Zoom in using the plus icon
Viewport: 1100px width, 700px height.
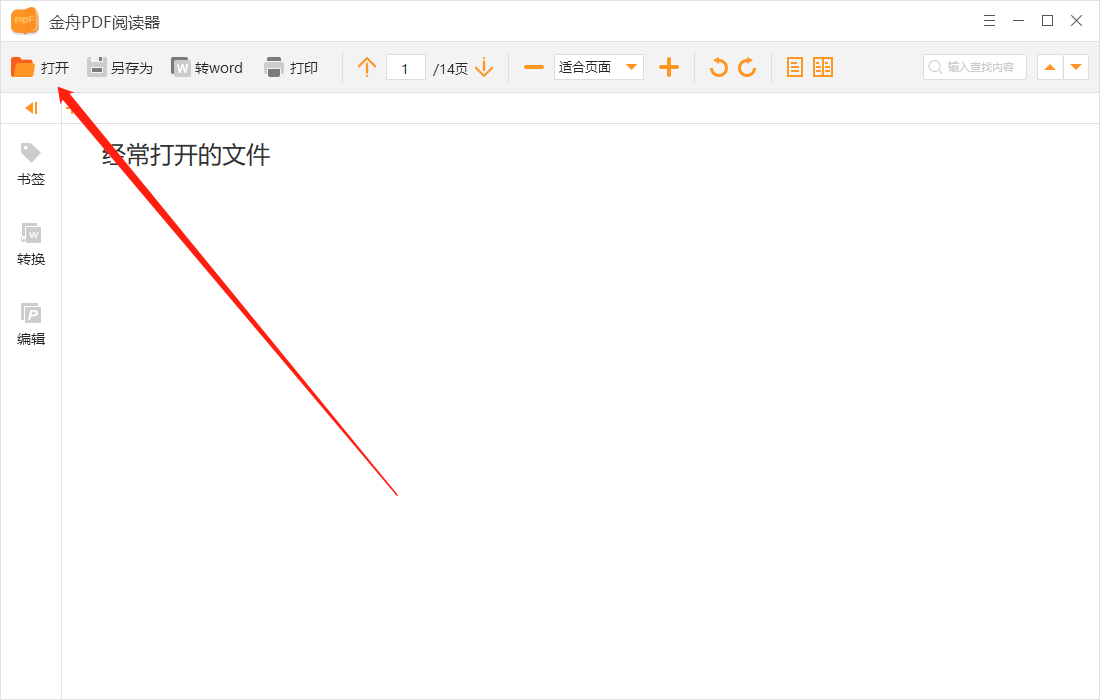pyautogui.click(x=669, y=67)
